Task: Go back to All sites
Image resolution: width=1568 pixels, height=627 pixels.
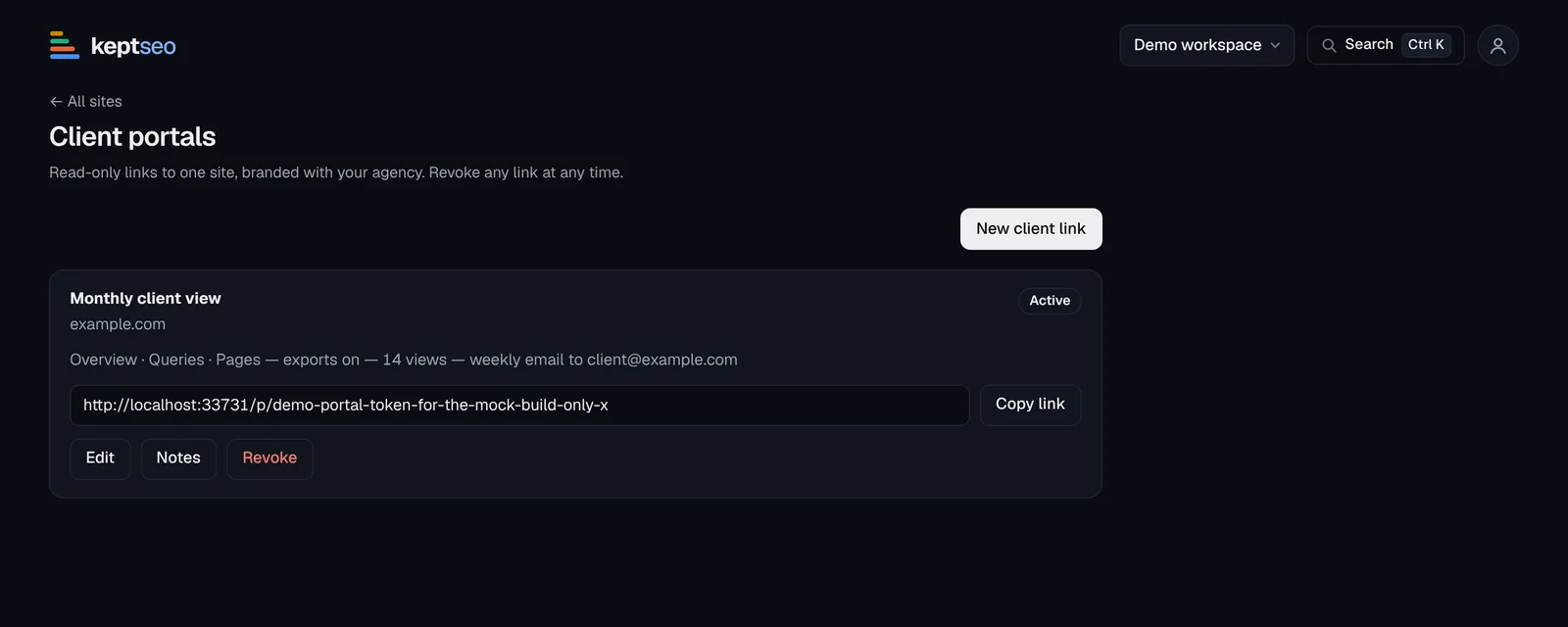Action: [86, 102]
